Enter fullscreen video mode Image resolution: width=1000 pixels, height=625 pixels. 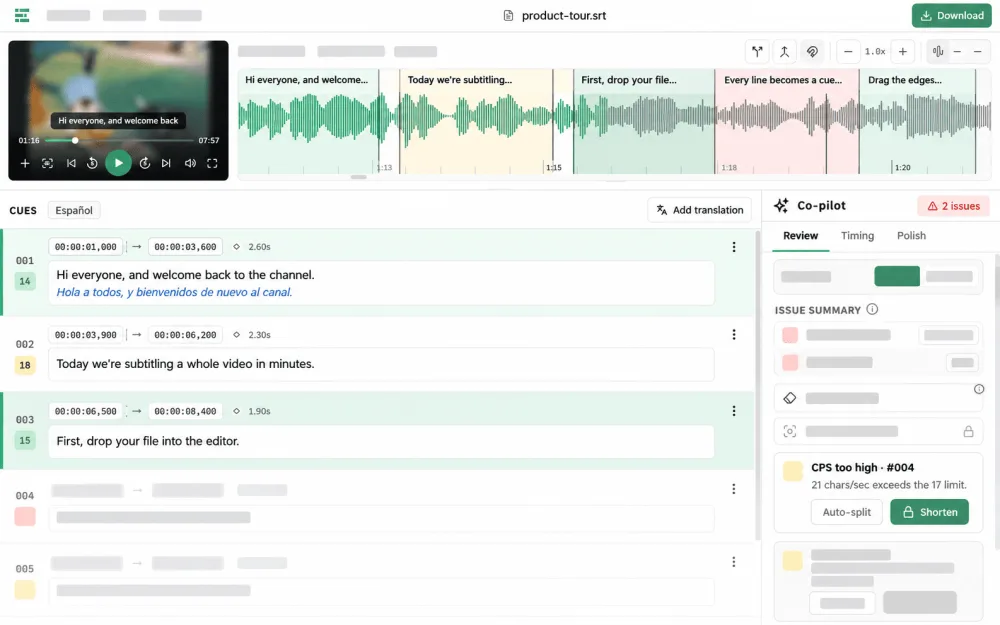pos(212,163)
